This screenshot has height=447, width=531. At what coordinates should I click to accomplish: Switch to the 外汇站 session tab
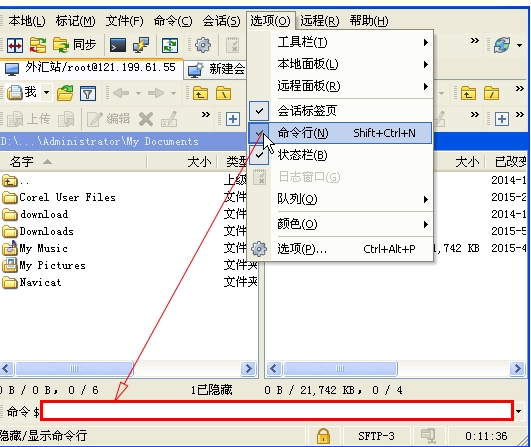coord(91,68)
